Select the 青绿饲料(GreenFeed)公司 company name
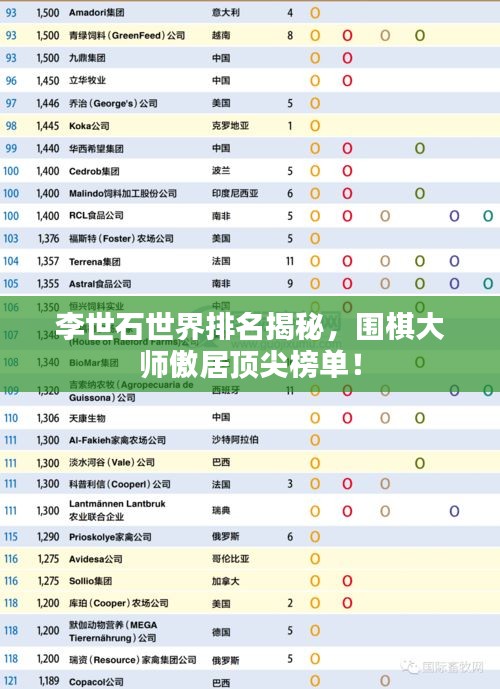The height and width of the screenshot is (689, 500). click(127, 35)
